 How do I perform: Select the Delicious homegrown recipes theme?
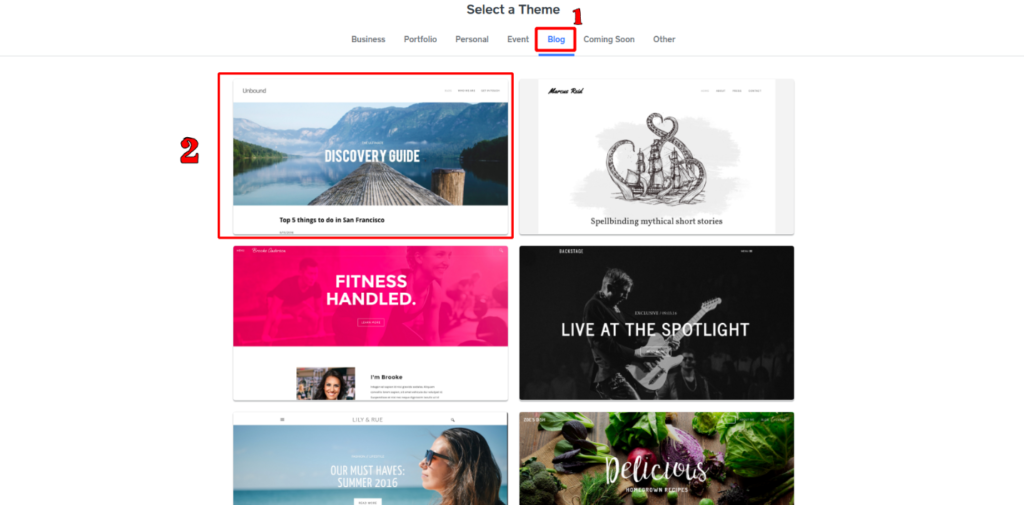pyautogui.click(x=656, y=459)
